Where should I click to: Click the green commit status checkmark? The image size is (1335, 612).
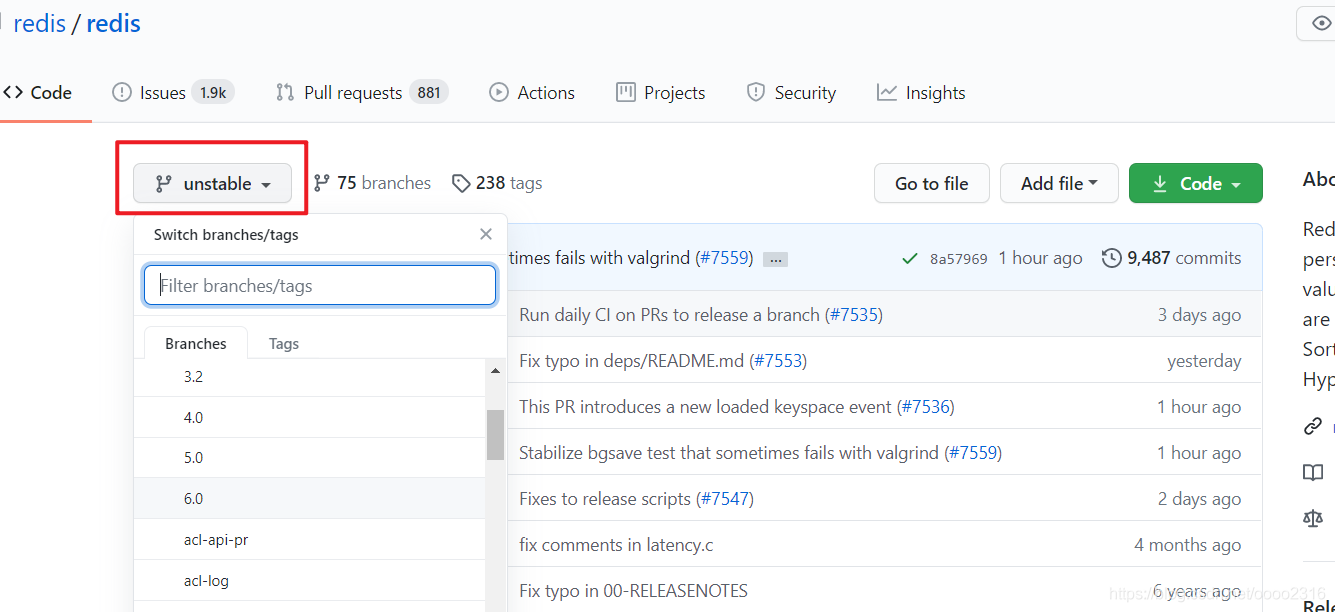coord(909,258)
